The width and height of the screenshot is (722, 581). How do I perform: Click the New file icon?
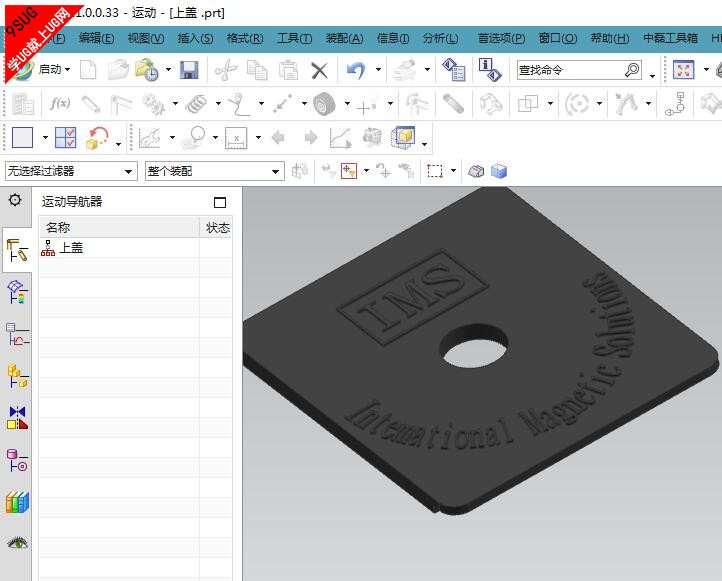click(88, 70)
